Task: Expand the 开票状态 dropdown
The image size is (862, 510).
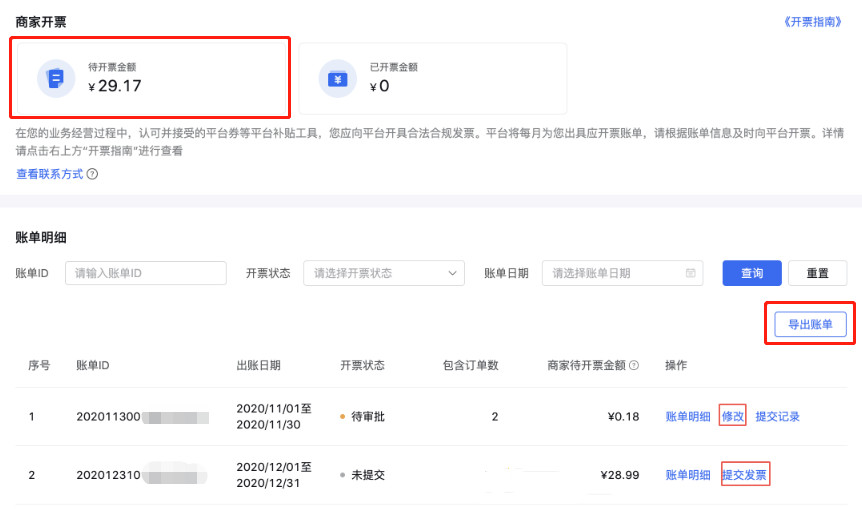Action: [384, 273]
